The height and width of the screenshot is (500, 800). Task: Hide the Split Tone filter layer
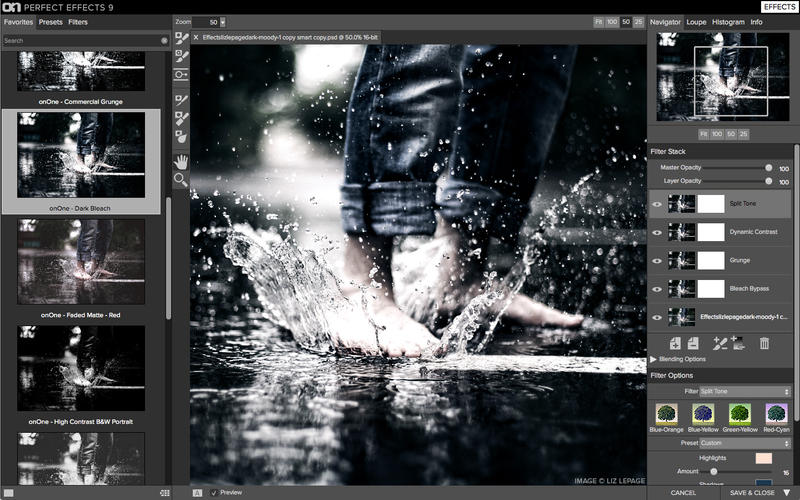[657, 204]
